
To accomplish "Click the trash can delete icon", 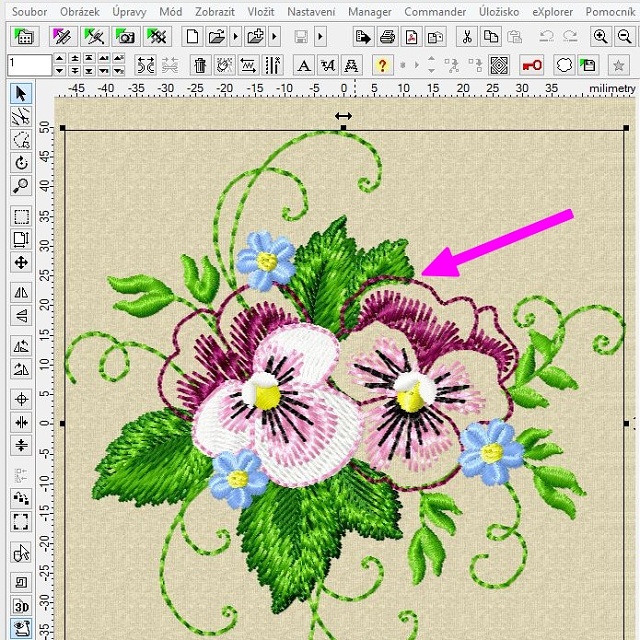I will 200,65.
